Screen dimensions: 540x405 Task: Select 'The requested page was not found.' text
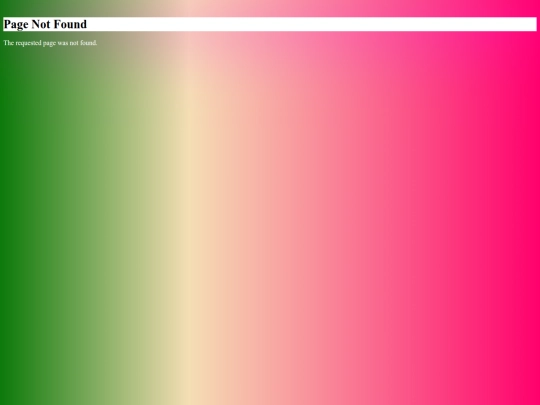tap(50, 43)
